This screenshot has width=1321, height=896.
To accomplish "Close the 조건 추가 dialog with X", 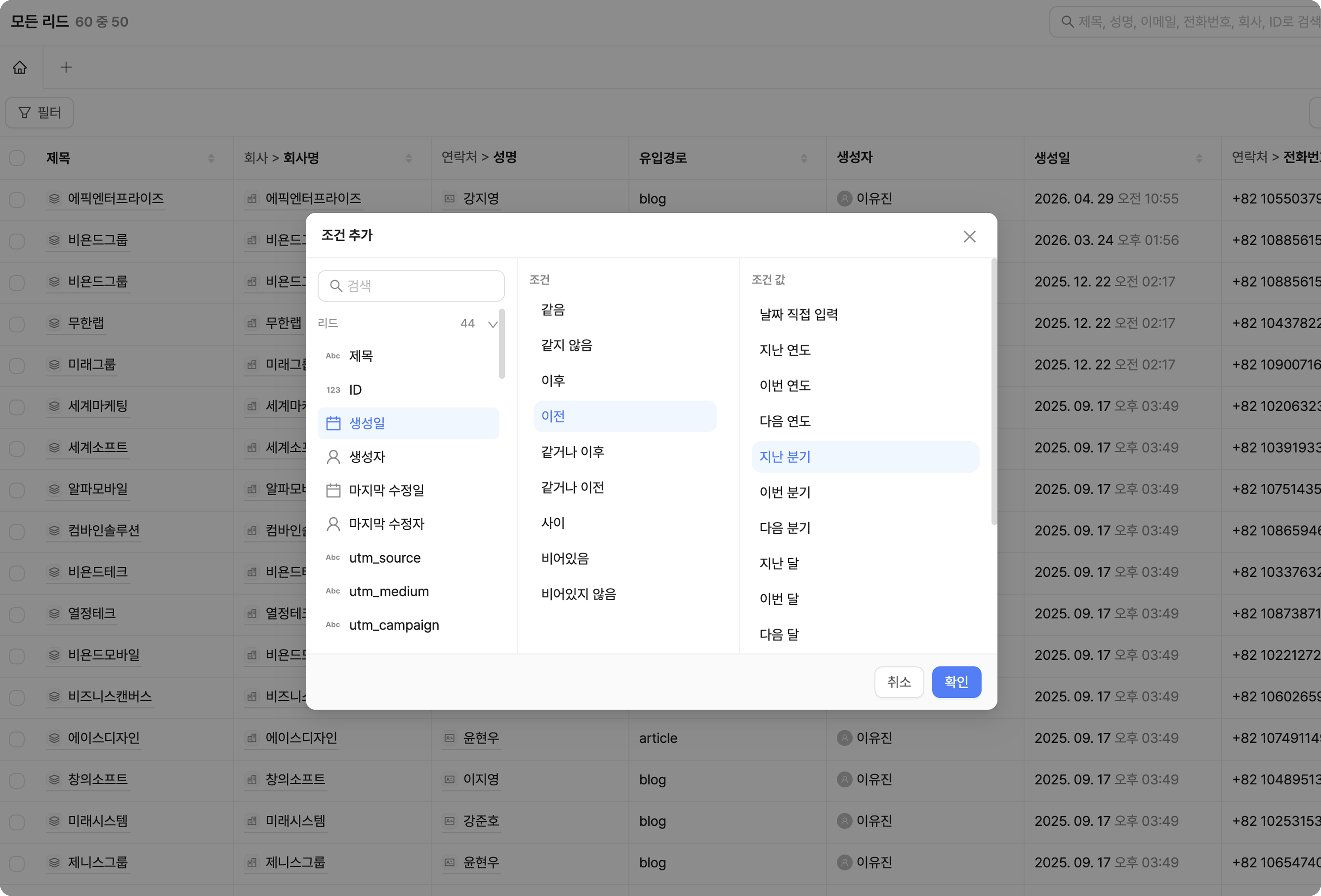I will point(969,236).
